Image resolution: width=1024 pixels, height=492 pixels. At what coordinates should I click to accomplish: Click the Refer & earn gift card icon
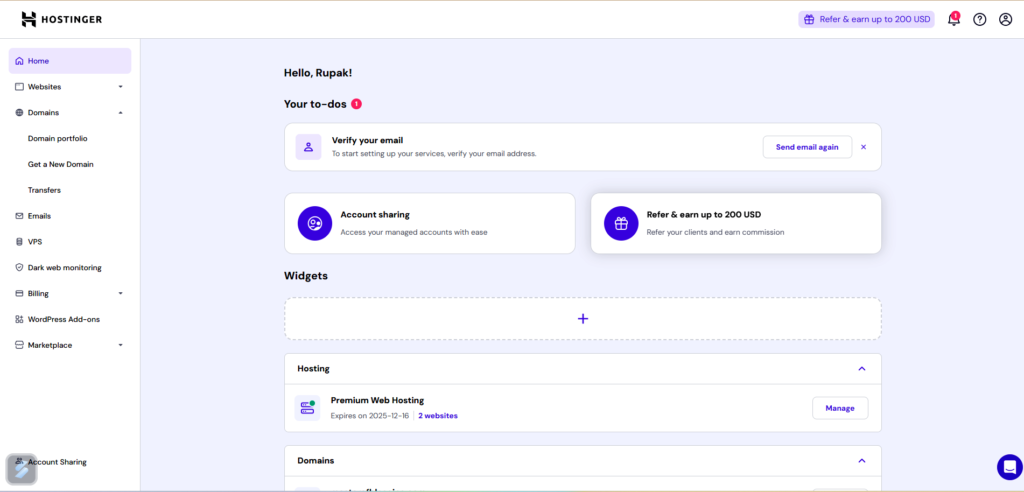click(x=621, y=223)
